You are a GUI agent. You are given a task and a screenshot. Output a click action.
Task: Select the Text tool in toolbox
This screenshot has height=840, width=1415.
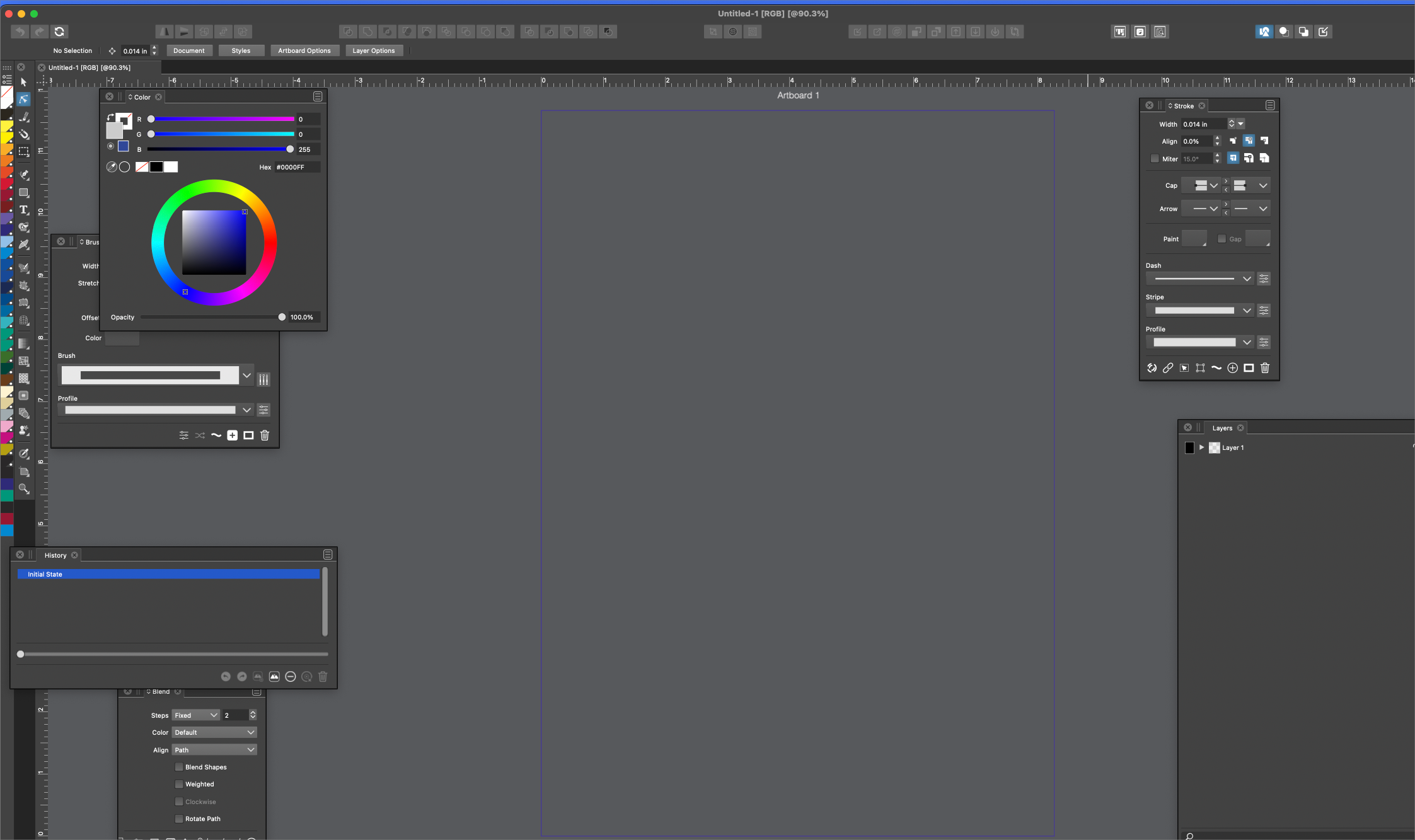pyautogui.click(x=24, y=210)
